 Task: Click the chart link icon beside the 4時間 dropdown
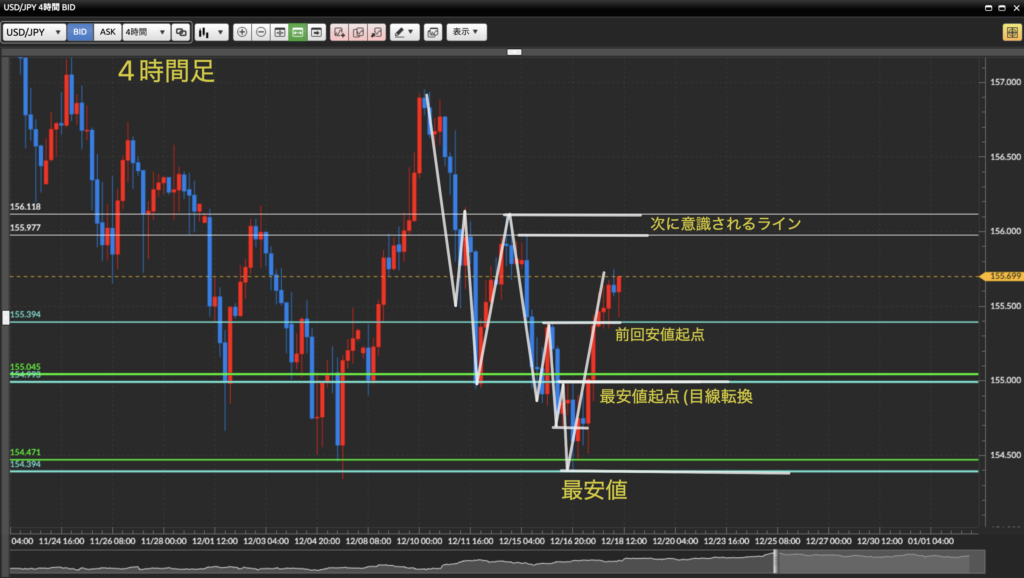click(x=180, y=32)
